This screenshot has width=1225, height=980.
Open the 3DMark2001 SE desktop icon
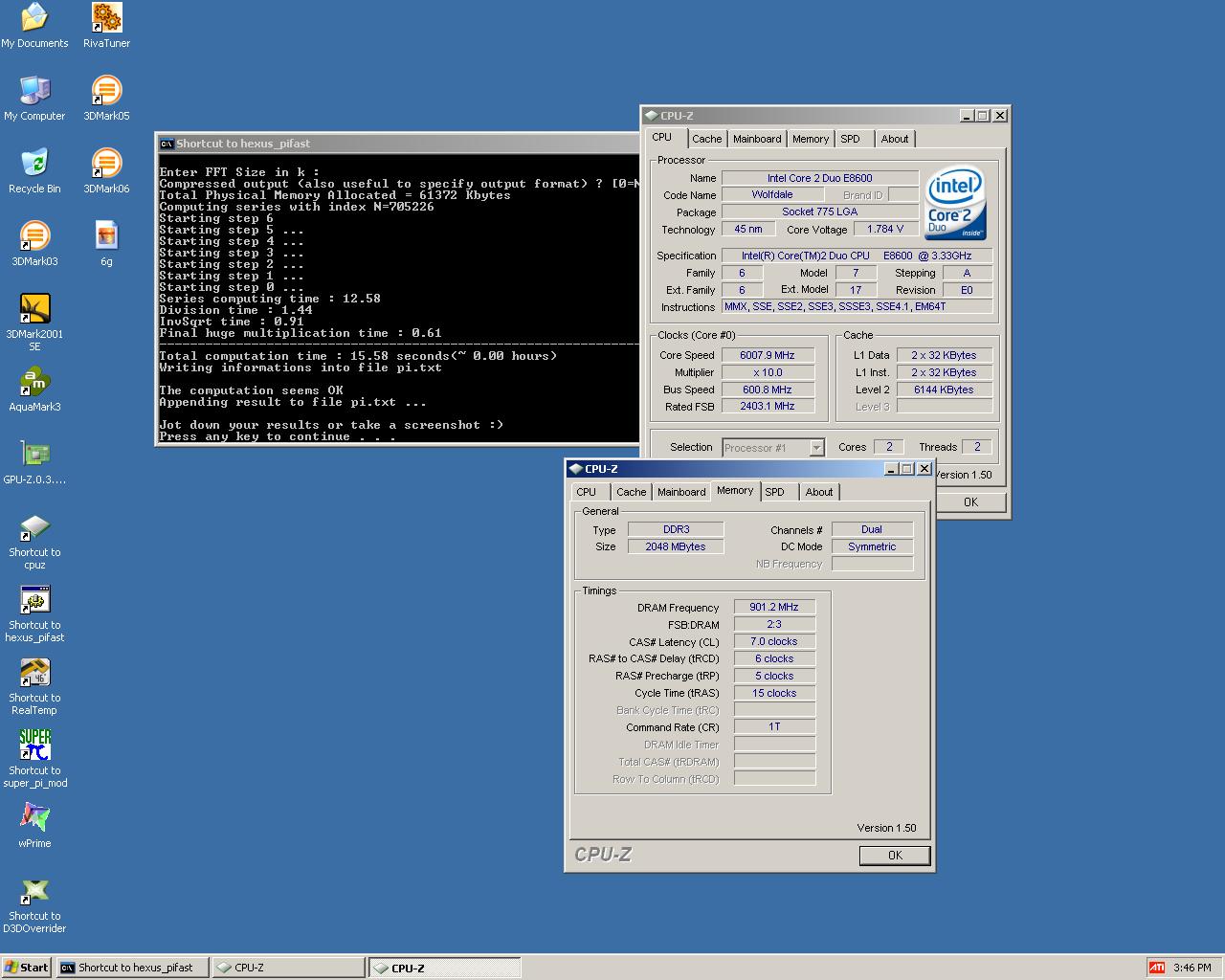click(34, 323)
